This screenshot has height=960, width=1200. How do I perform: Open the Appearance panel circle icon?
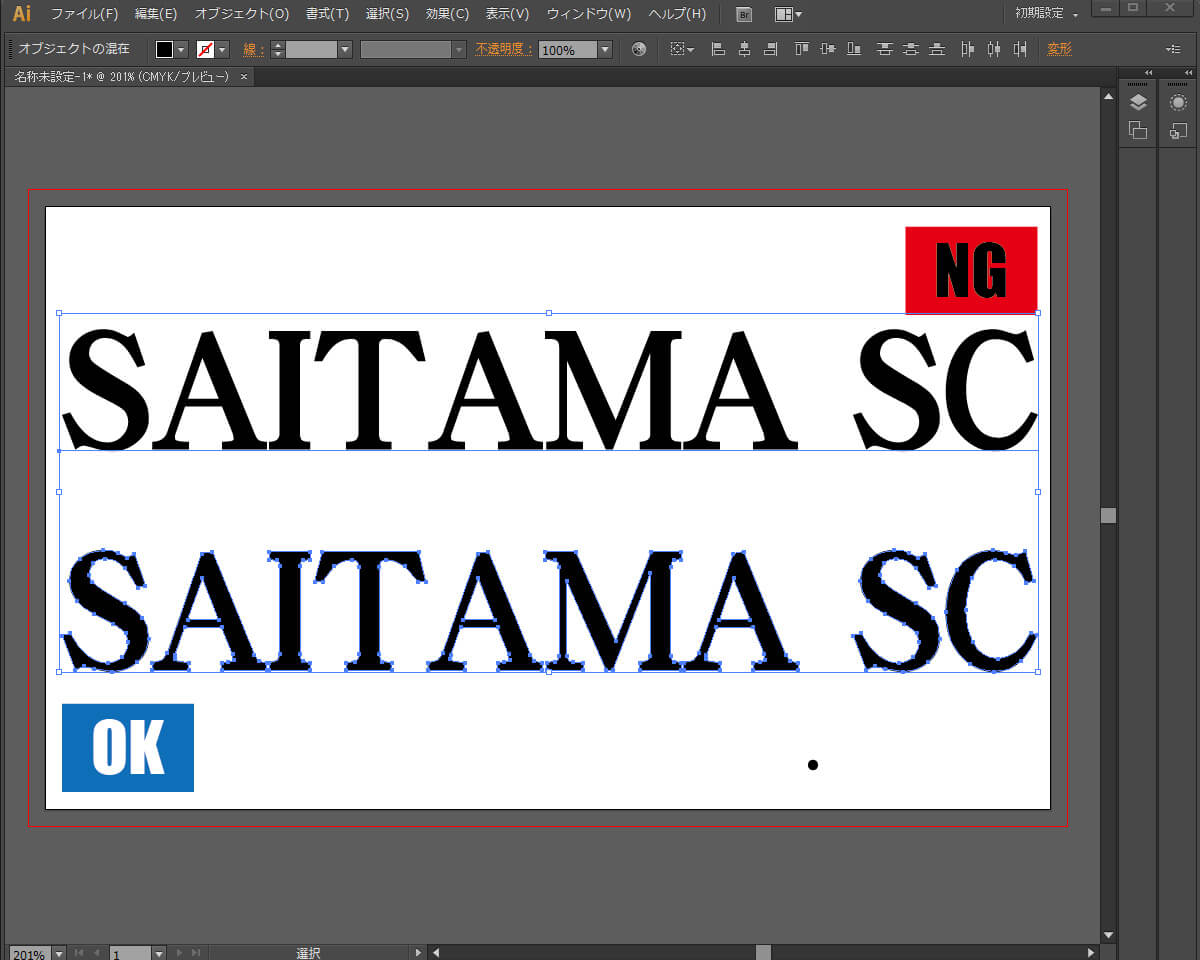point(1178,102)
